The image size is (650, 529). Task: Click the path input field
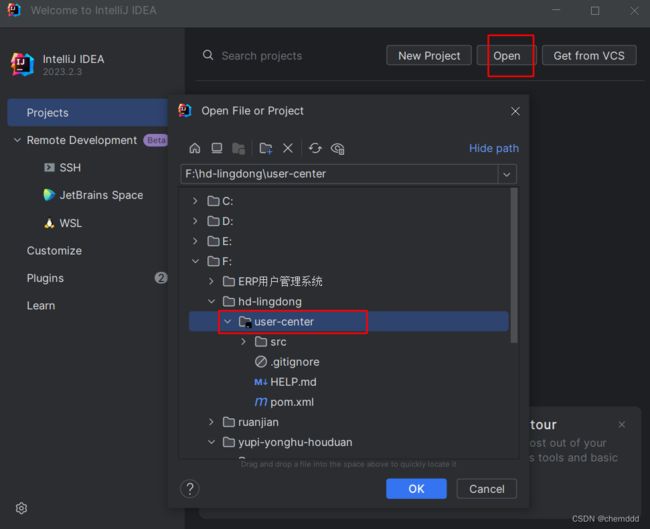pos(339,174)
